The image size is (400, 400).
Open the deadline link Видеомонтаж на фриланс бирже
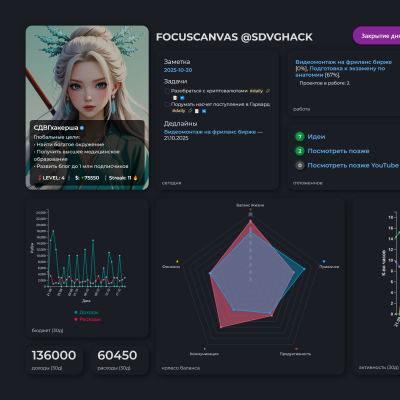tap(210, 132)
